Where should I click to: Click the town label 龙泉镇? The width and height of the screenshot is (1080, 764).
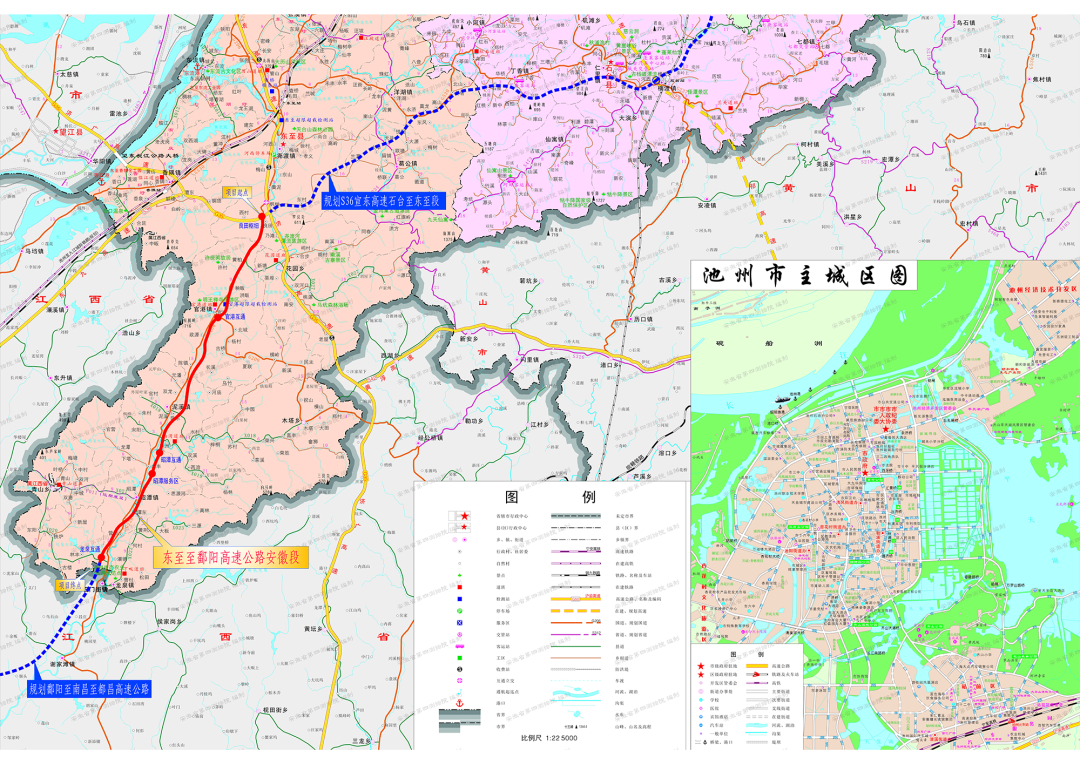(x=125, y=586)
